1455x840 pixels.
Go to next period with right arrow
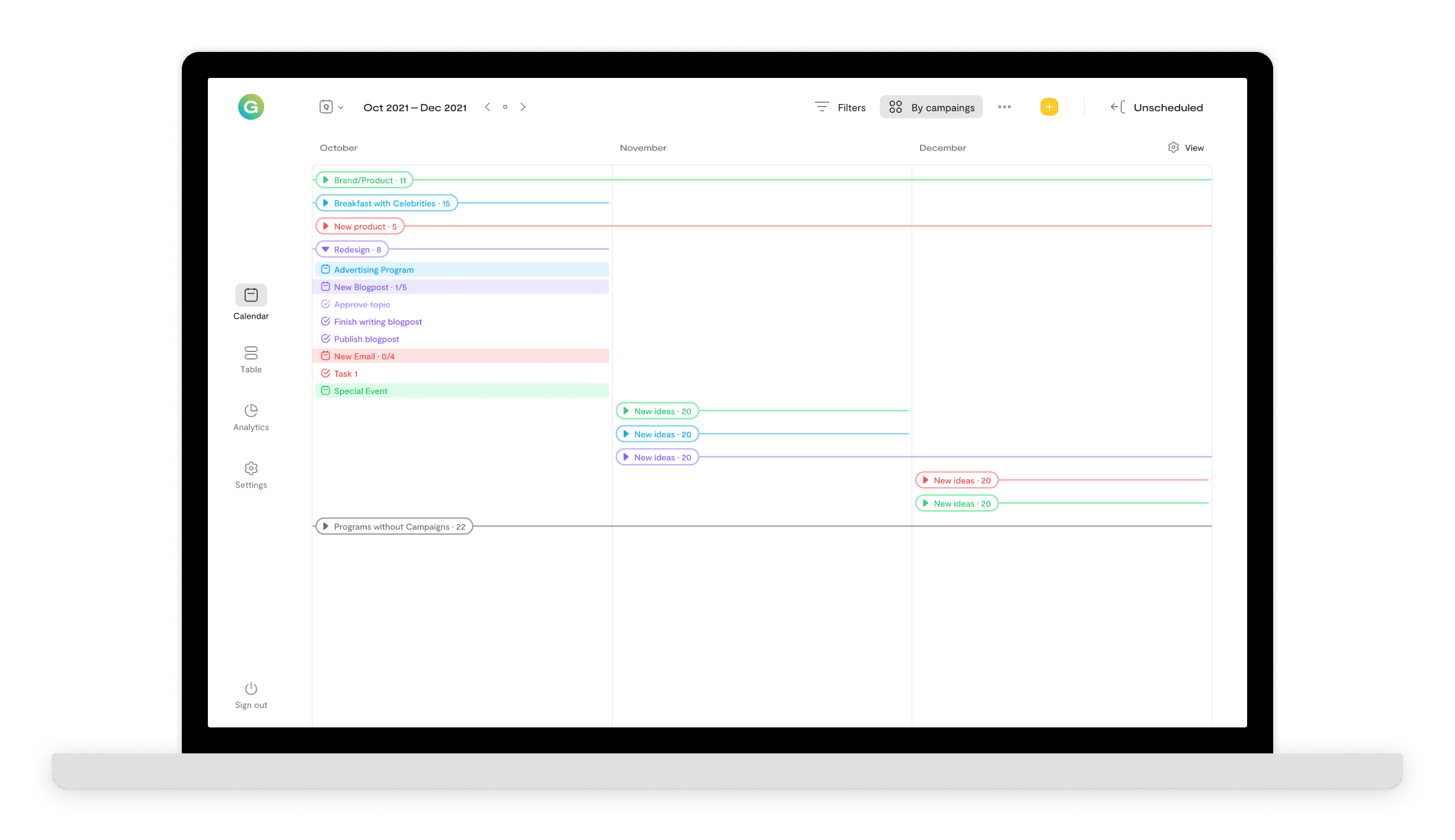(x=523, y=107)
